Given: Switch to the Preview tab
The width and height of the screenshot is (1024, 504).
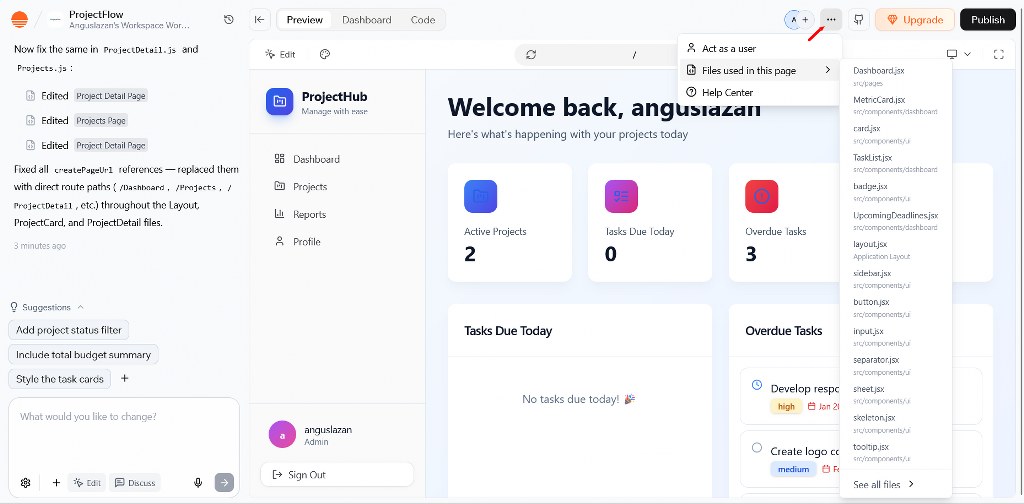Looking at the screenshot, I should 305,20.
